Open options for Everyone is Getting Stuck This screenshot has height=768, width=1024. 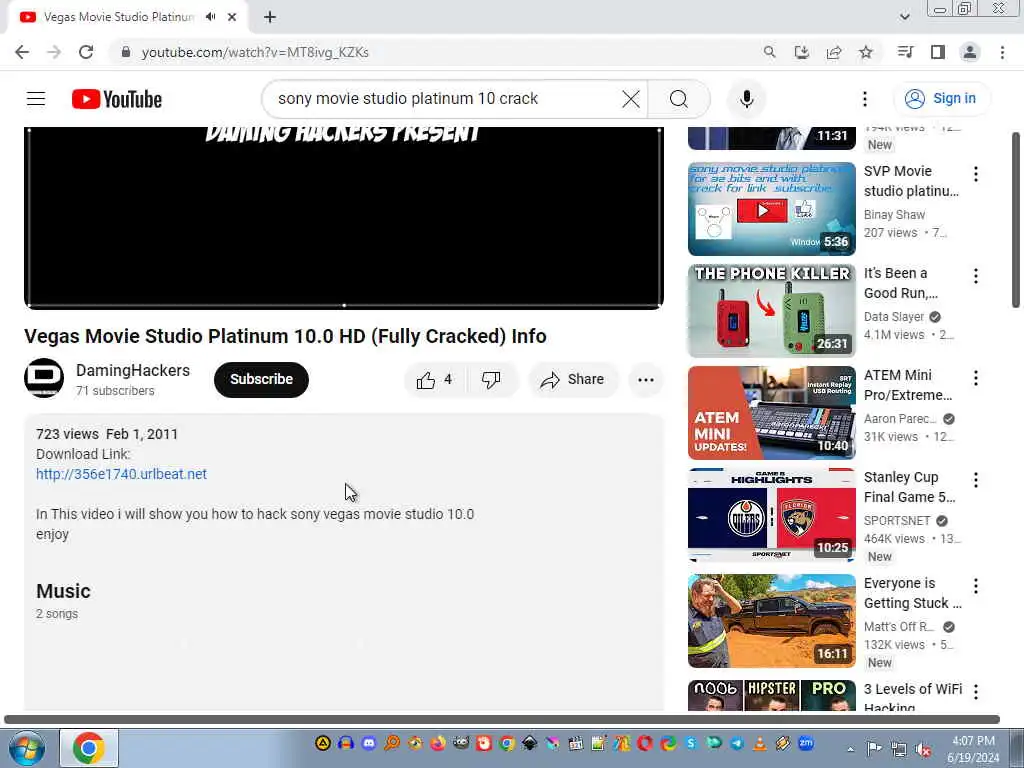pyautogui.click(x=976, y=586)
